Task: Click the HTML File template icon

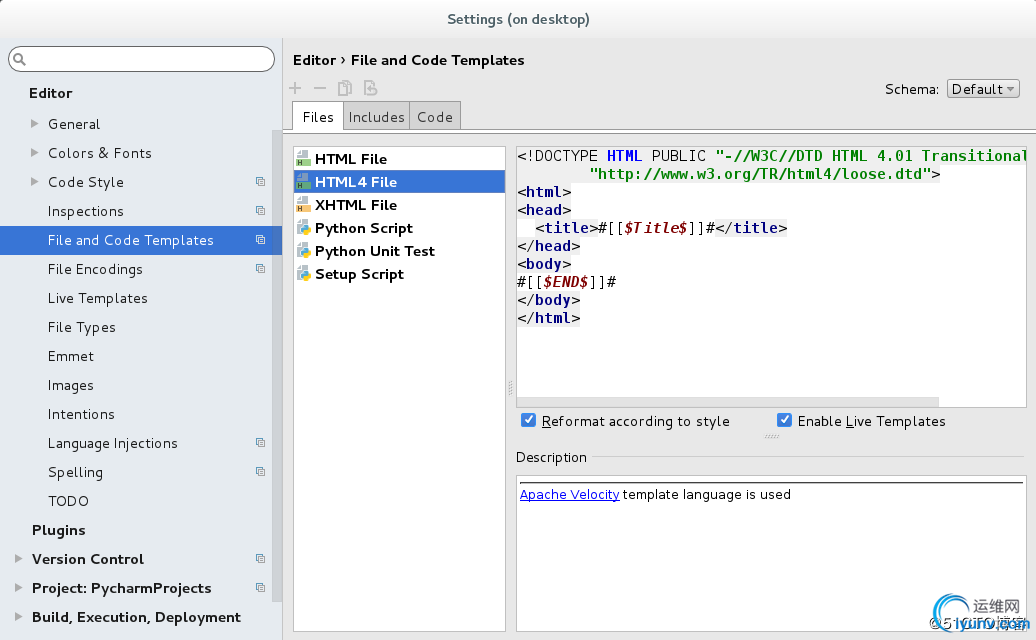Action: pos(303,159)
